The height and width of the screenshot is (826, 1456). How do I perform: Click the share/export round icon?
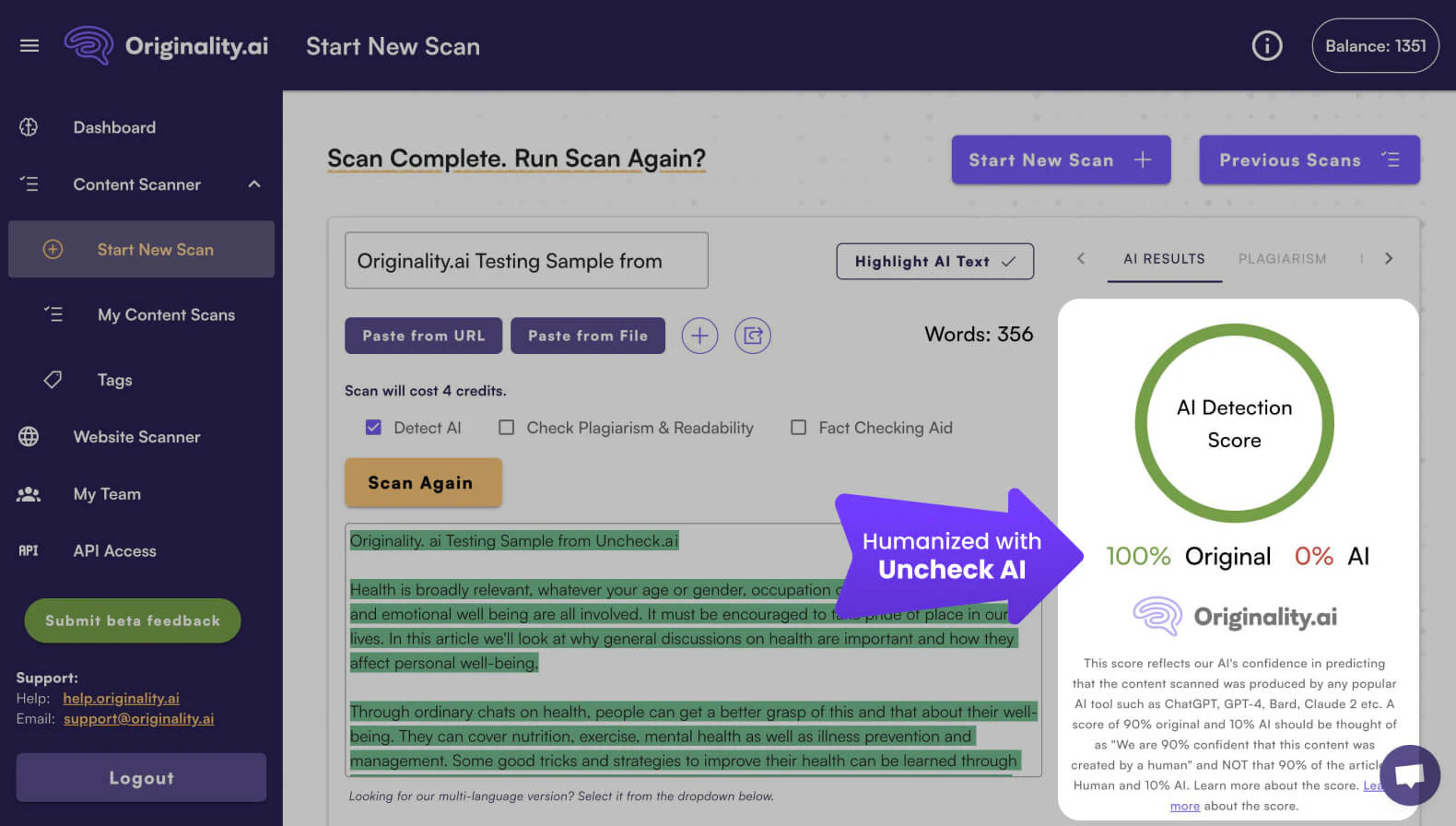click(x=753, y=336)
